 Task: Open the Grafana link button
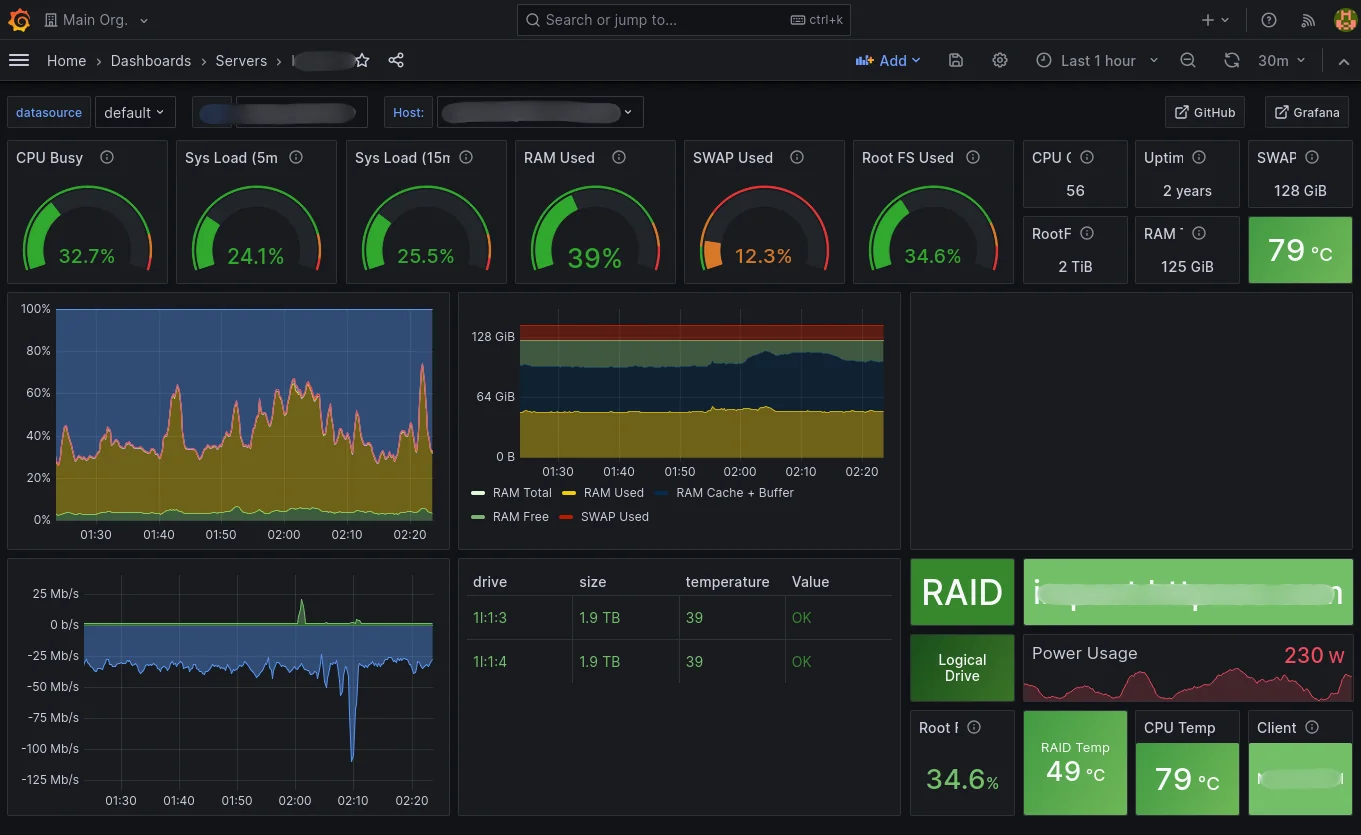click(1307, 112)
